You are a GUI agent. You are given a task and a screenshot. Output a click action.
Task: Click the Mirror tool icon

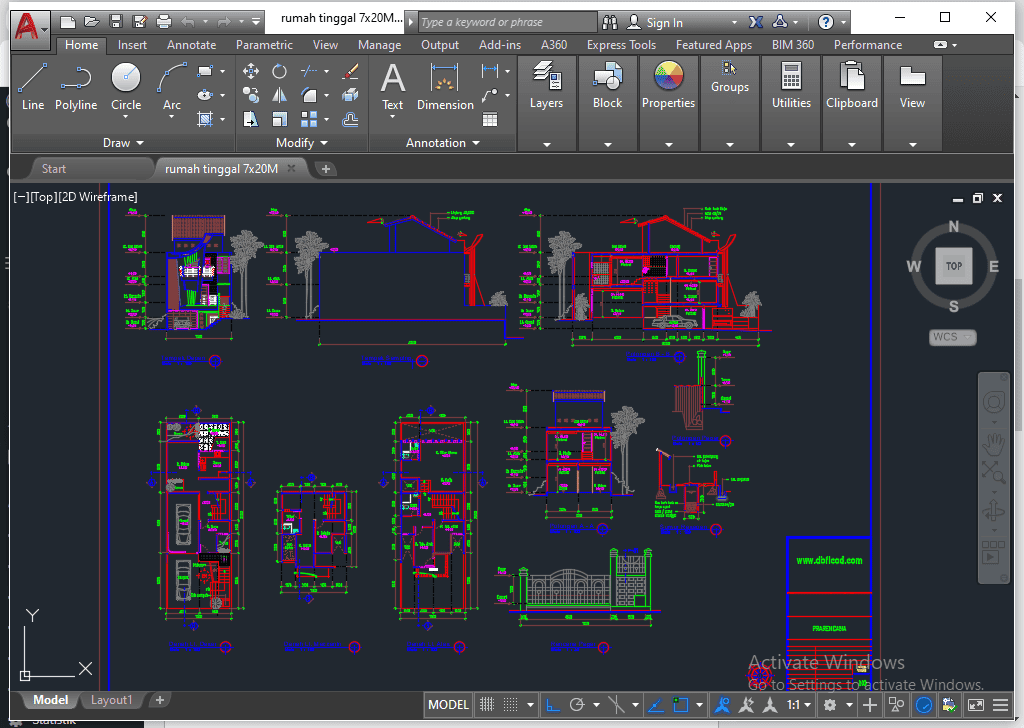[280, 95]
